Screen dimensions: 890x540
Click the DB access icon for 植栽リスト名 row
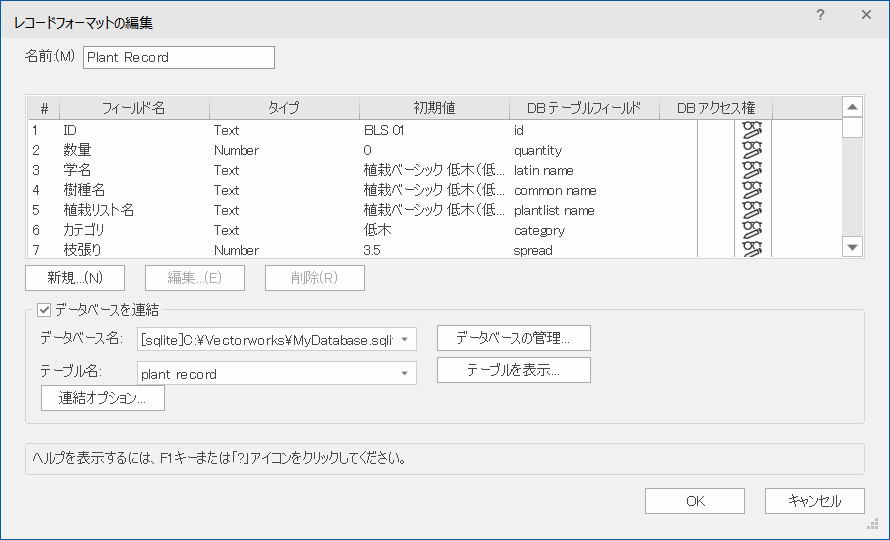(x=752, y=210)
